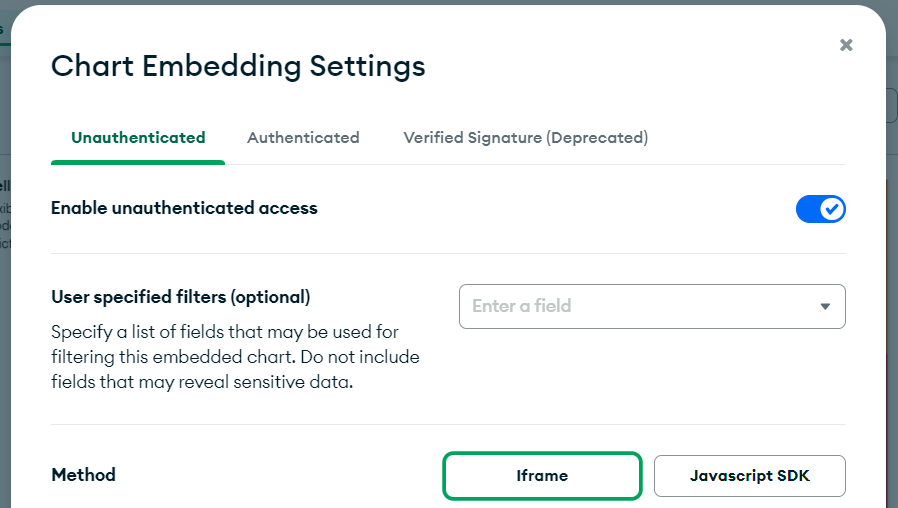The image size is (898, 508).
Task: Disable the unauthenticated access toggle
Action: click(x=820, y=209)
